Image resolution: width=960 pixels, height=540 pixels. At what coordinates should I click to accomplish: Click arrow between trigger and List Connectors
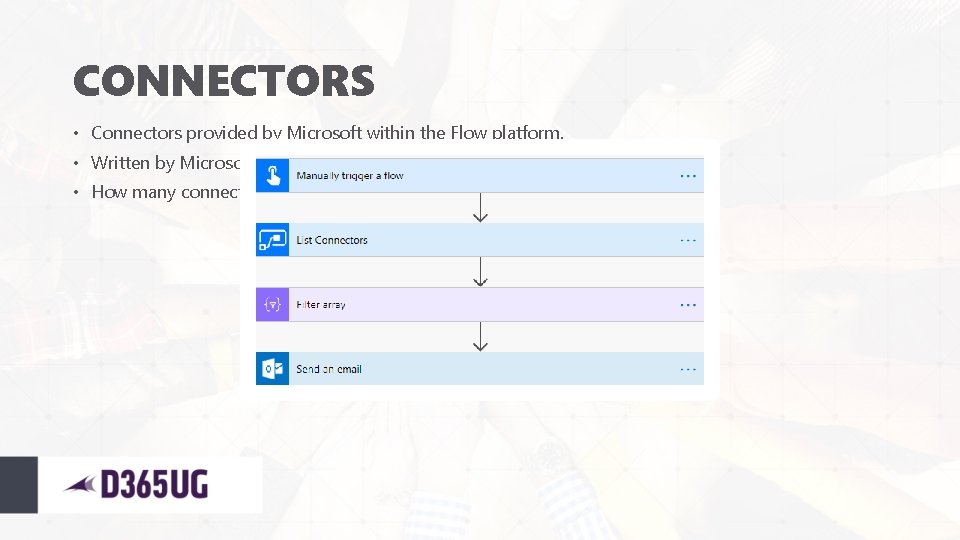[480, 207]
